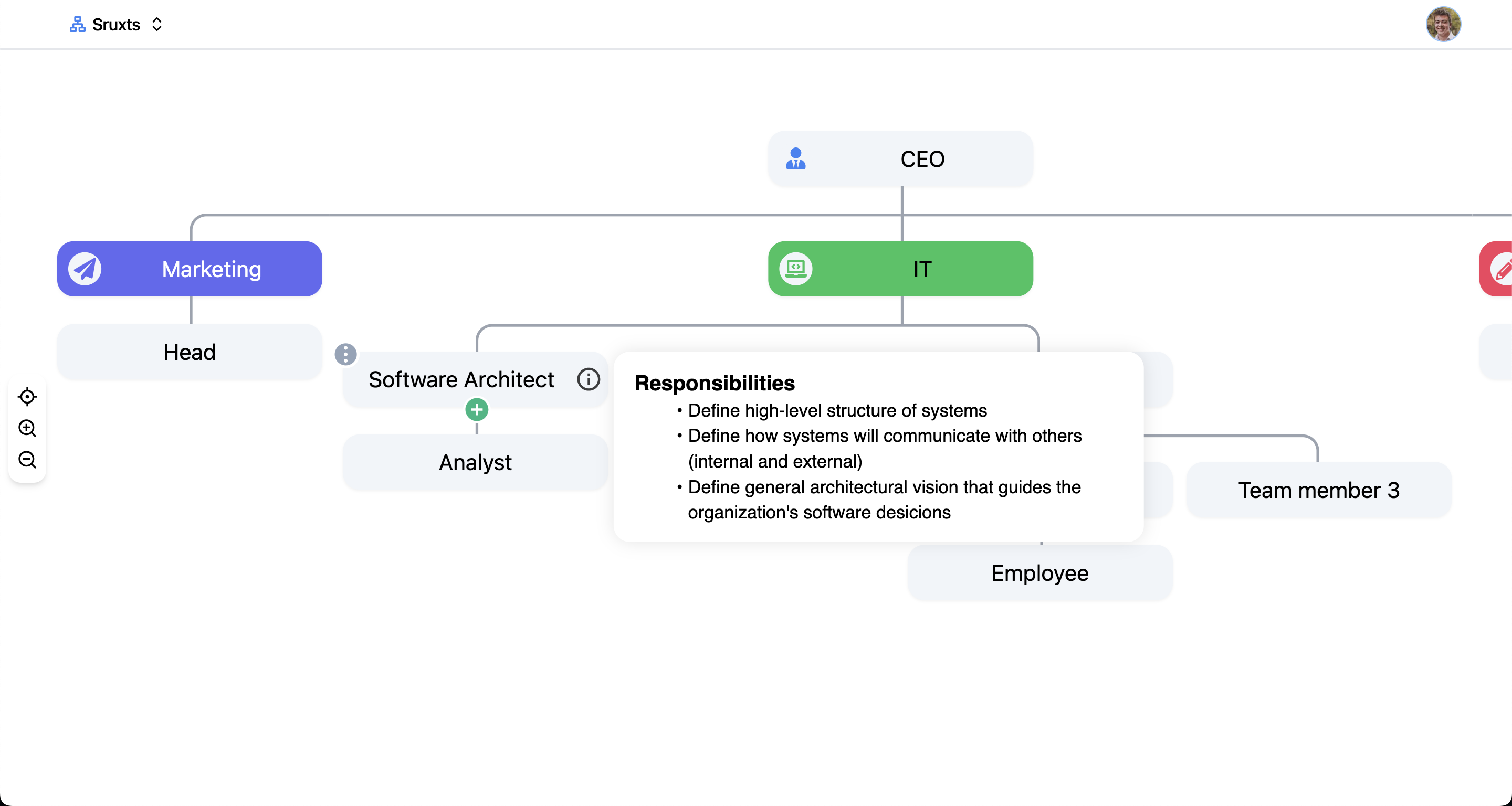Image resolution: width=1512 pixels, height=806 pixels.
Task: Select the CEO node
Action: [900, 159]
